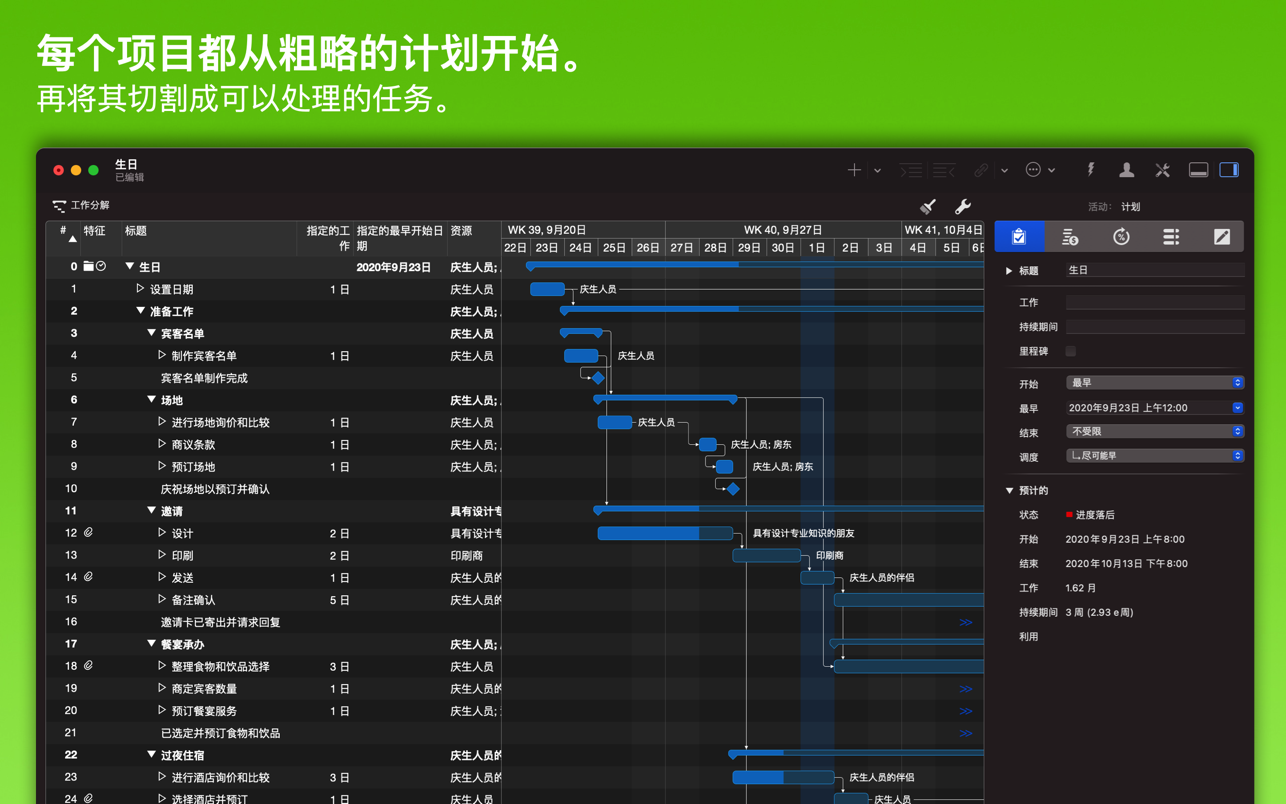The width and height of the screenshot is (1286, 804).
Task: Attach a file with the paperclip toolbar icon
Action: pyautogui.click(x=981, y=169)
